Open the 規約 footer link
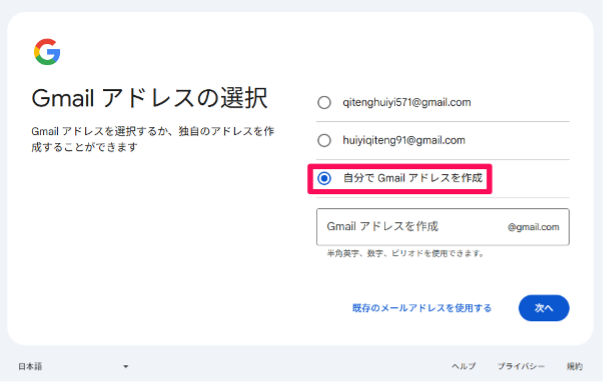The width and height of the screenshot is (604, 382). (x=574, y=366)
